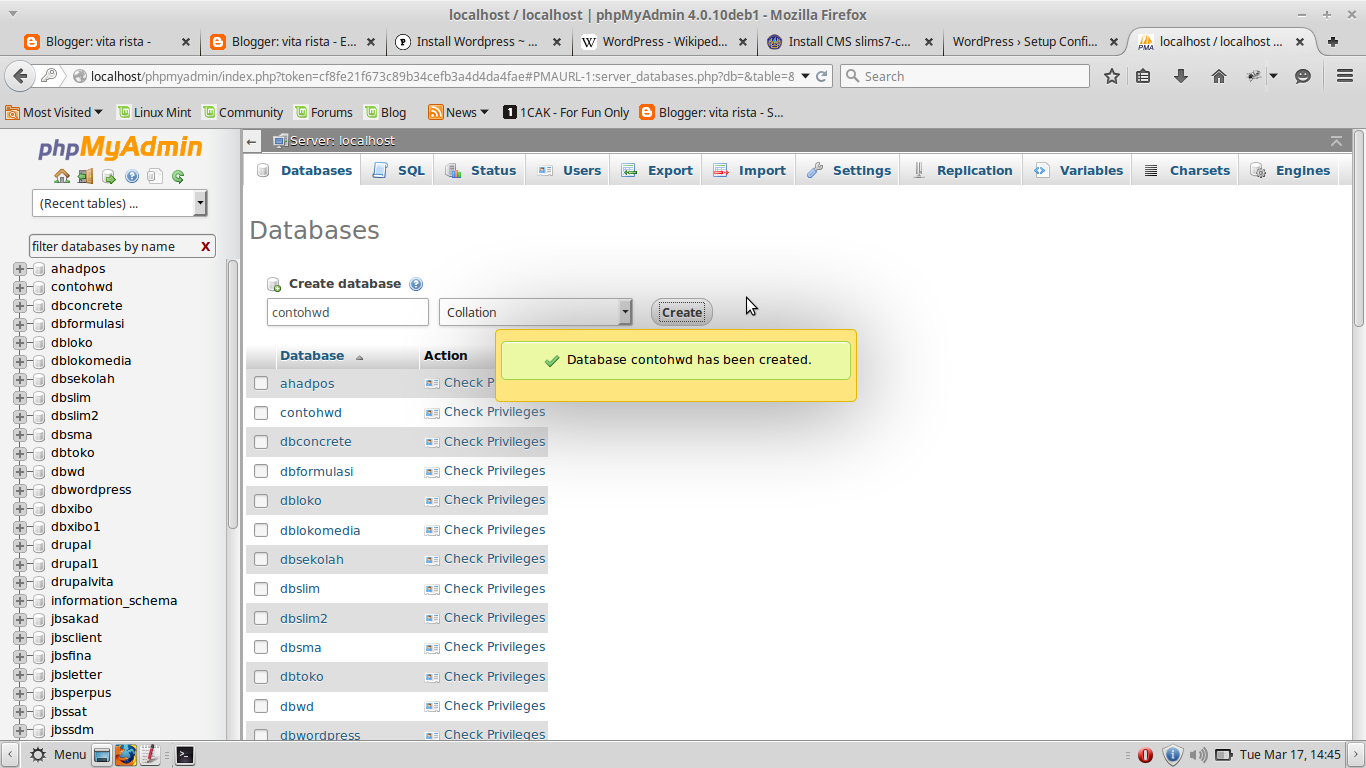1366x768 pixels.
Task: Open phpMyAdmin documentation via question mark icon
Action: pyautogui.click(x=131, y=176)
